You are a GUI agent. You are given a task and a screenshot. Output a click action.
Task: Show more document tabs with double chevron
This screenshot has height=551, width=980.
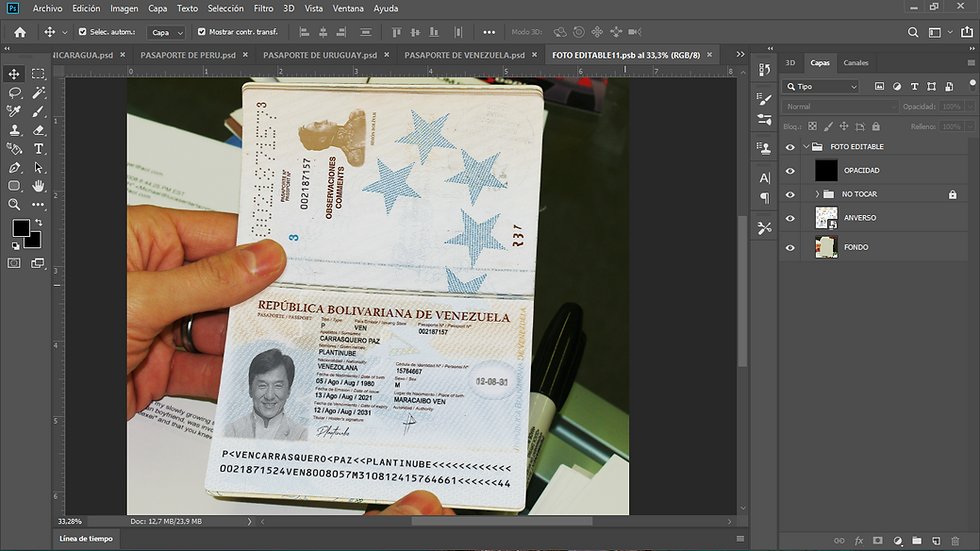pos(740,54)
